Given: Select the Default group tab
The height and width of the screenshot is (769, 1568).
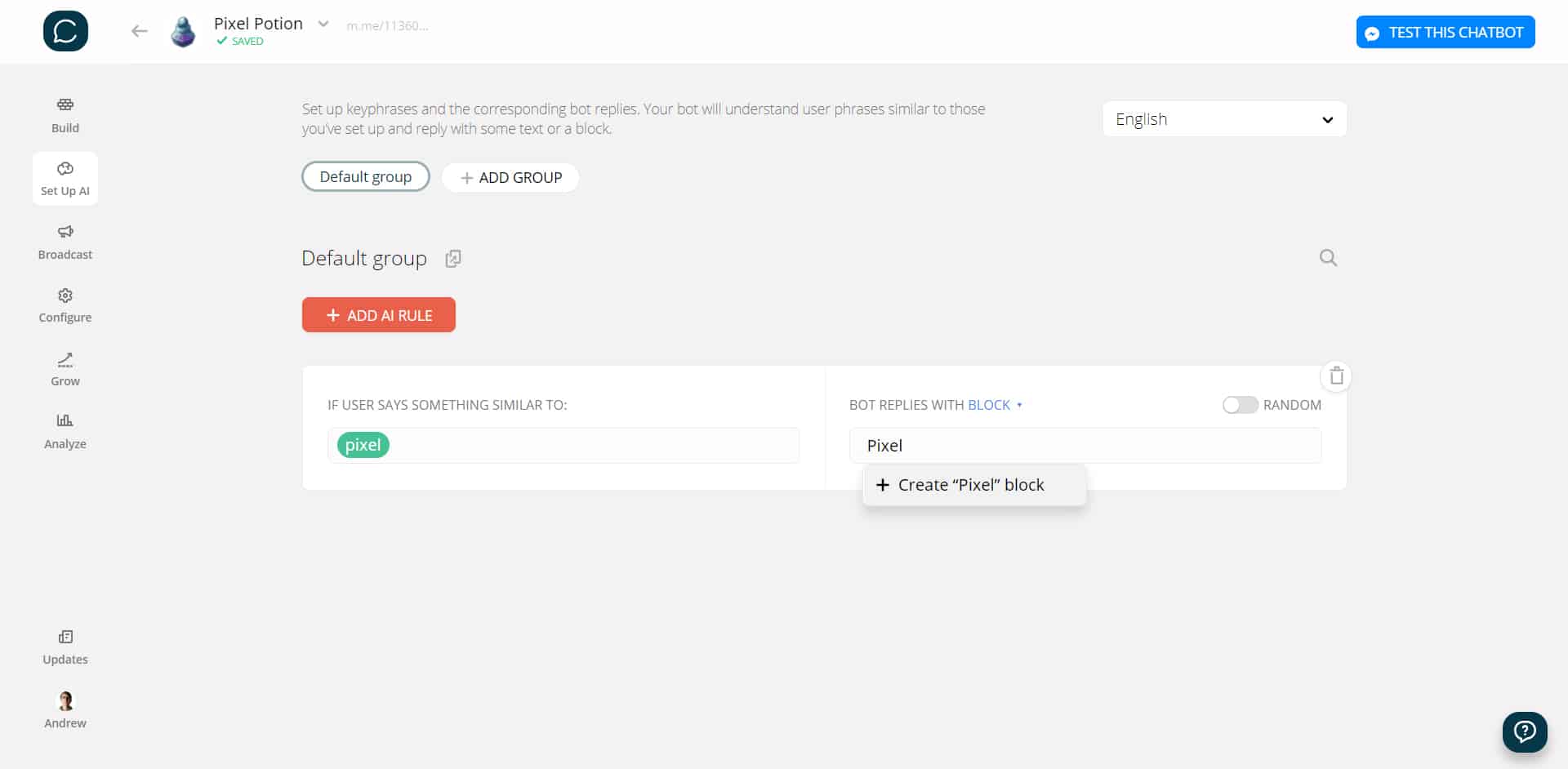Looking at the screenshot, I should [366, 176].
